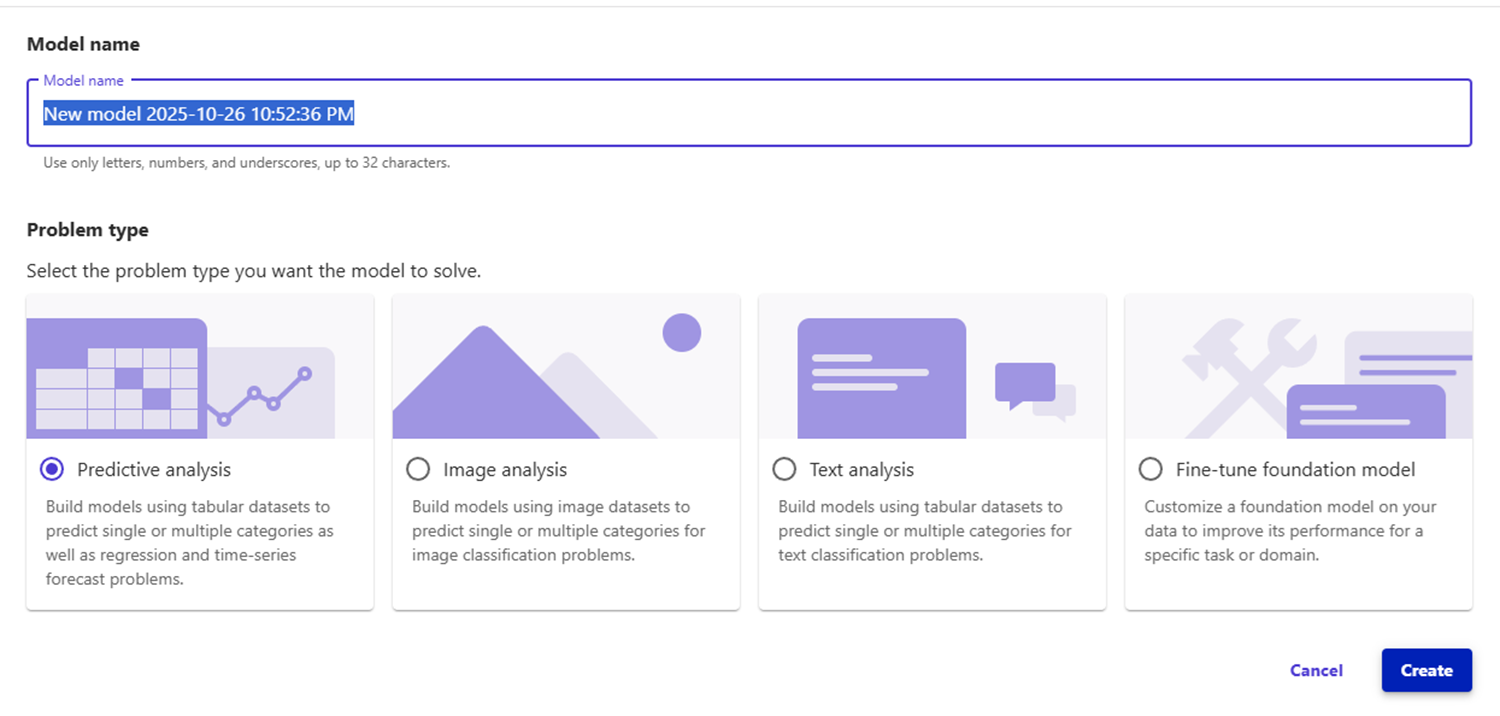Select the Predictive analysis radio button
This screenshot has width=1500, height=716.
52,469
